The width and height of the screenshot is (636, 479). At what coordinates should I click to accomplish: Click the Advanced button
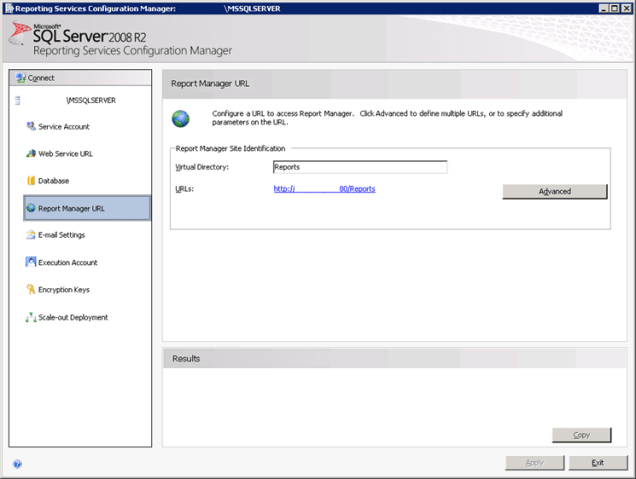point(554,191)
